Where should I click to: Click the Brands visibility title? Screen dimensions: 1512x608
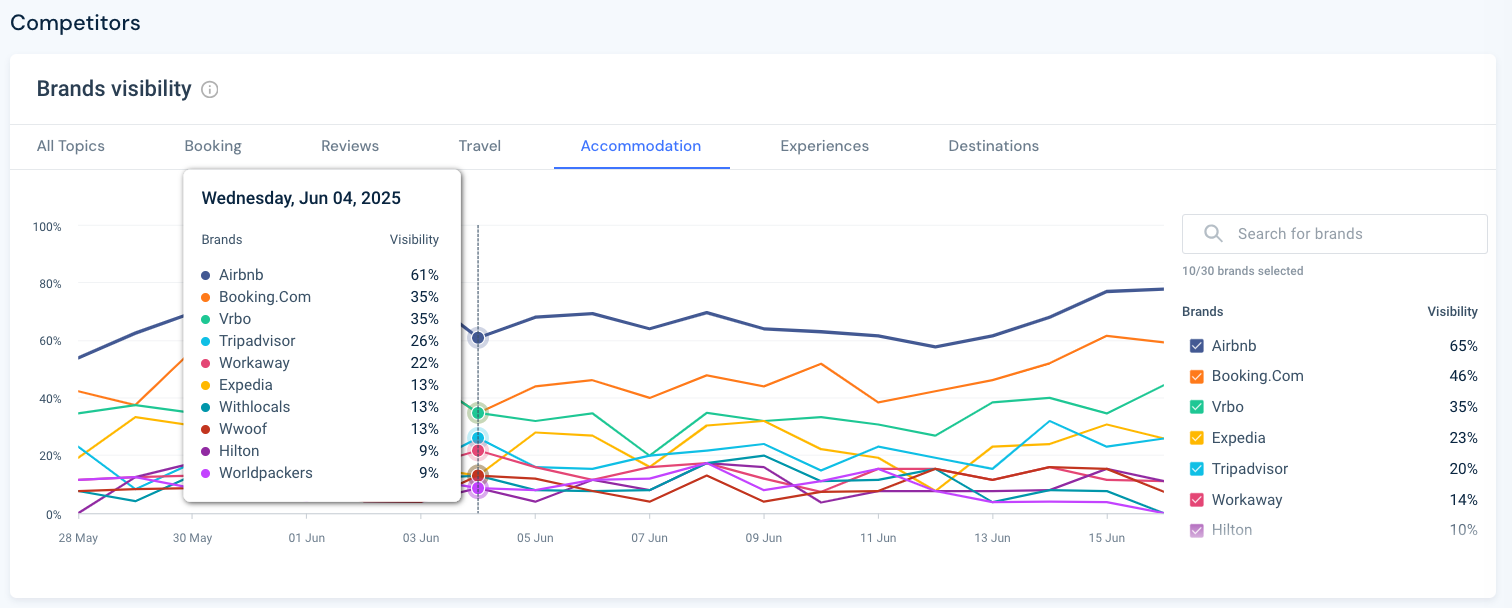(114, 89)
